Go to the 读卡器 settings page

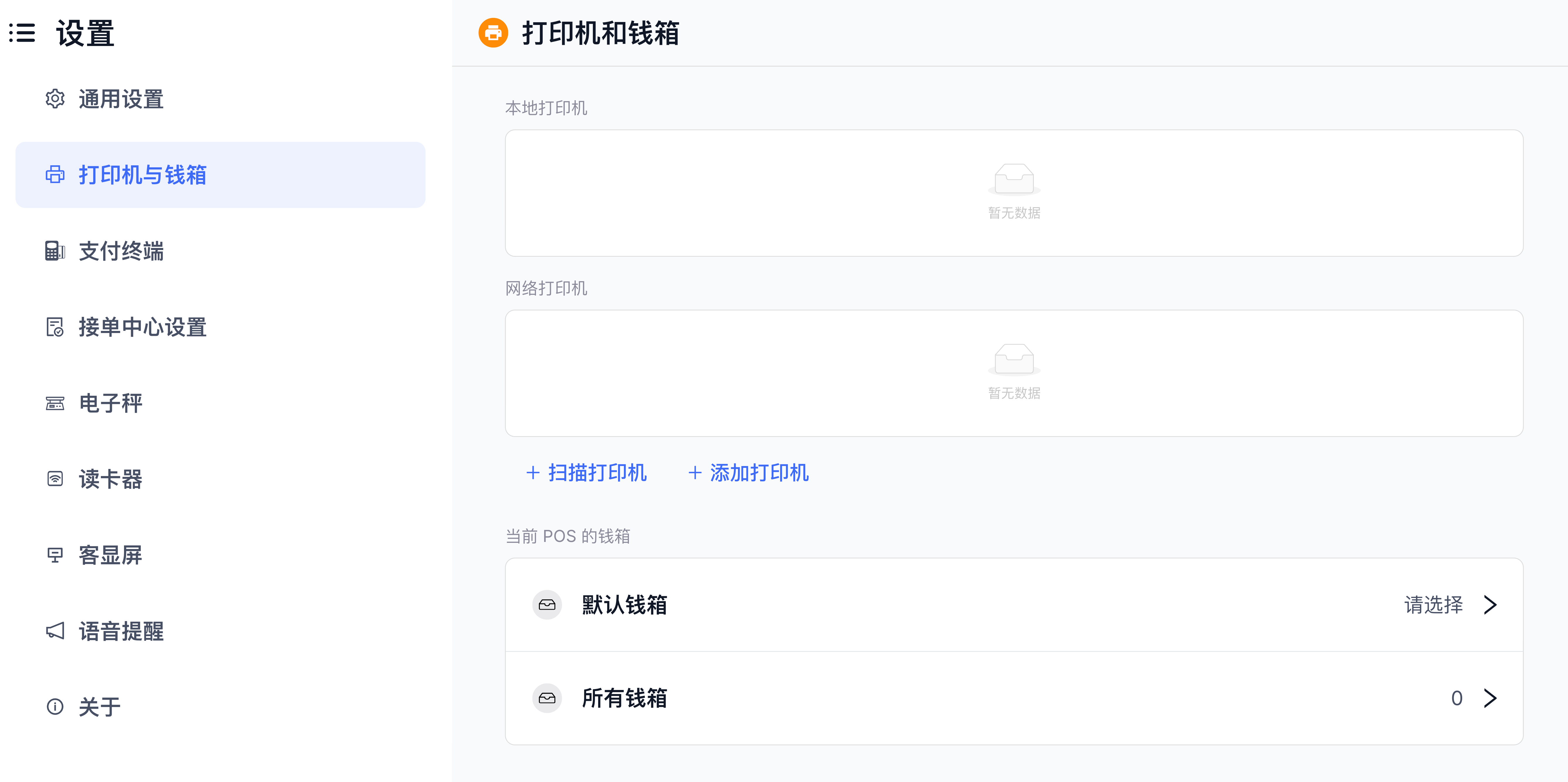110,480
